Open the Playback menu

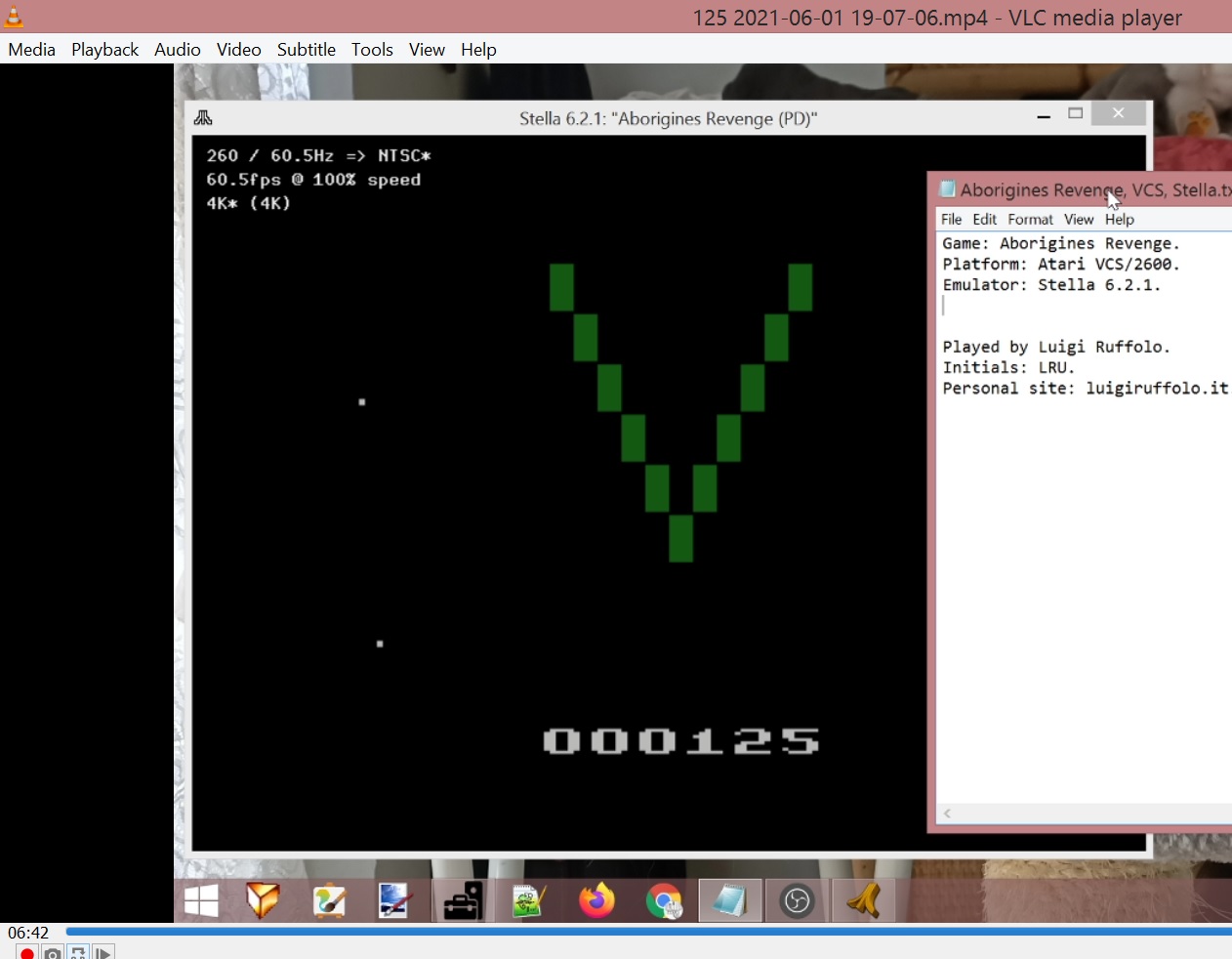click(104, 50)
